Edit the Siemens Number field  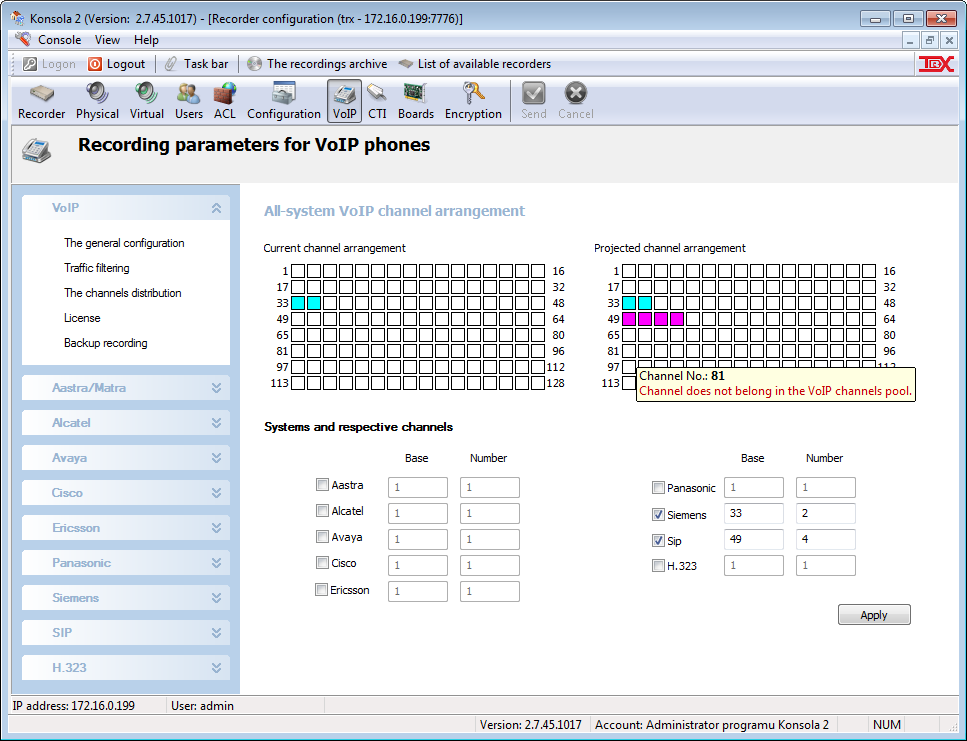tap(826, 514)
